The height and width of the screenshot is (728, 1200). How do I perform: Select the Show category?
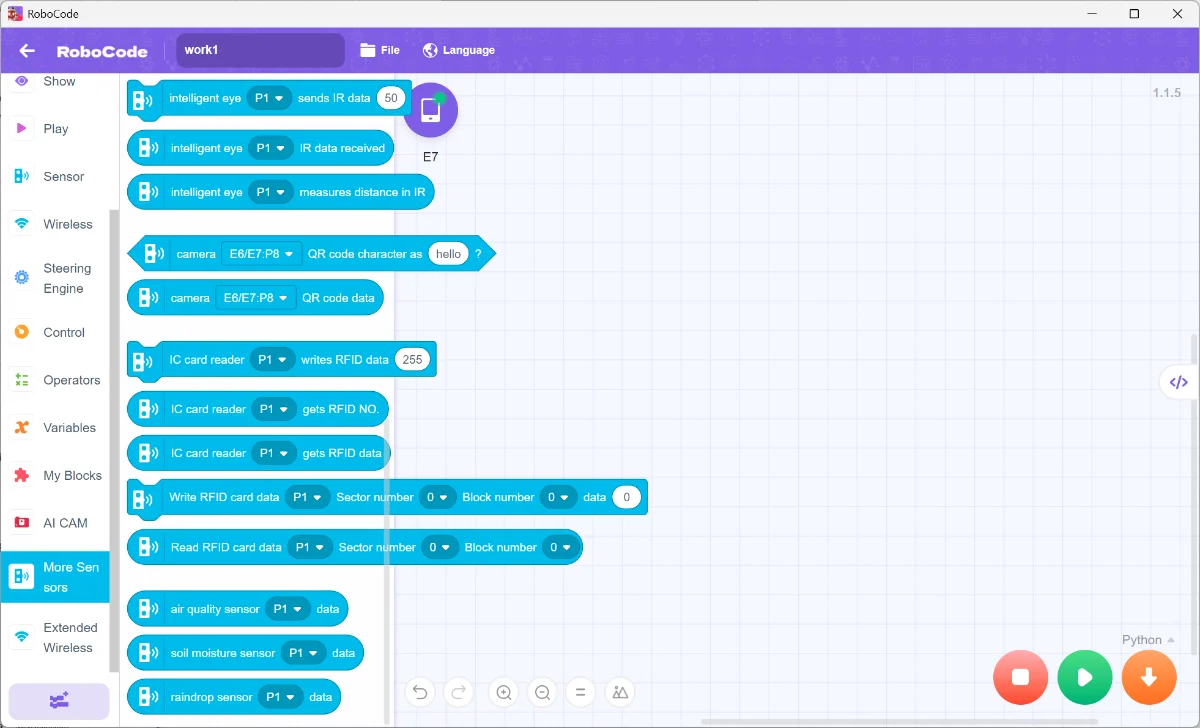pos(59,82)
